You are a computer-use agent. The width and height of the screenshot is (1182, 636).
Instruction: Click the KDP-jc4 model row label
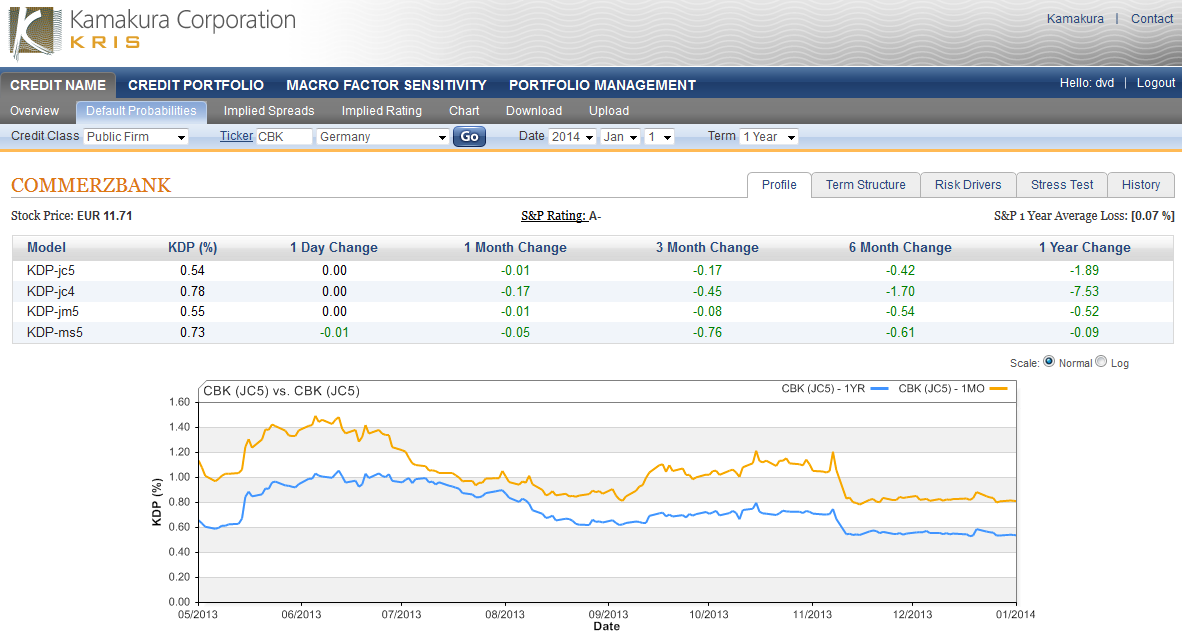tap(51, 292)
